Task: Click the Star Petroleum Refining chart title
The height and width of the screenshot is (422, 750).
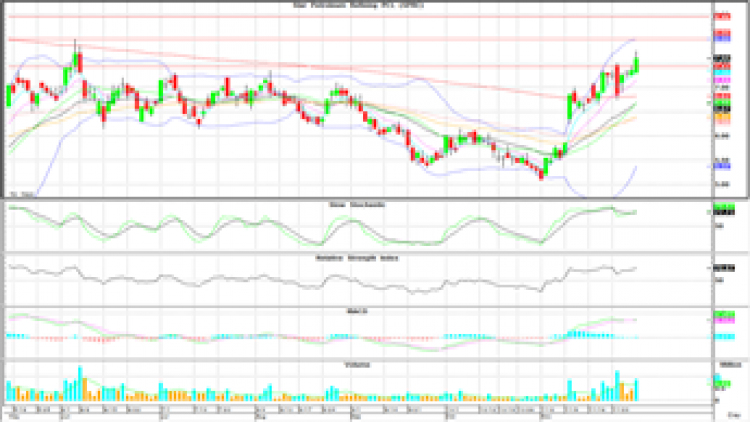Action: 359,5
